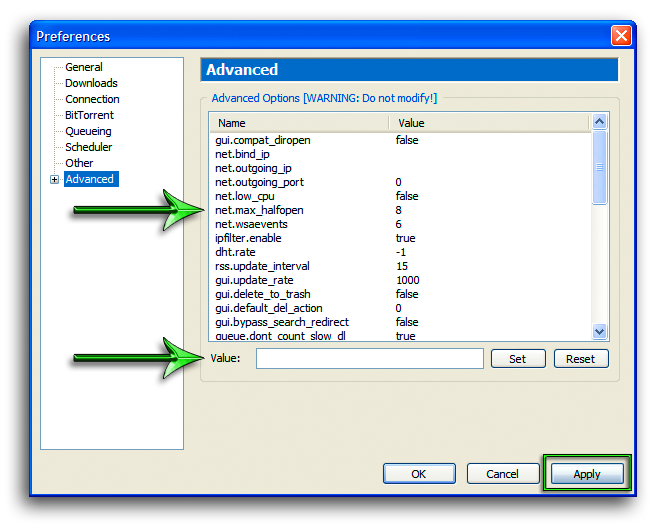Viewport: 659px width, 526px height.
Task: Click the scroll down arrow of options list
Action: [x=599, y=331]
